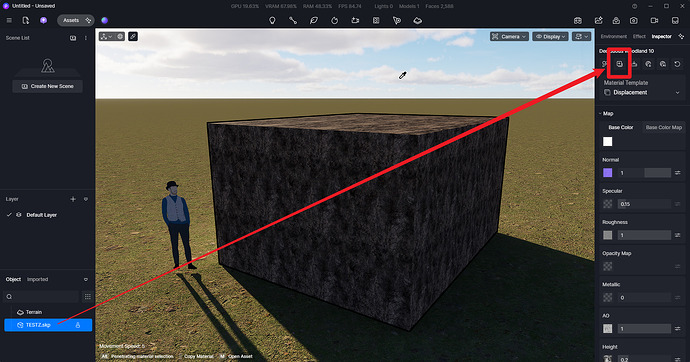Viewport: 690px width, 362px height.
Task: Toggle the Default Layer checkmark
Action: coord(9,215)
